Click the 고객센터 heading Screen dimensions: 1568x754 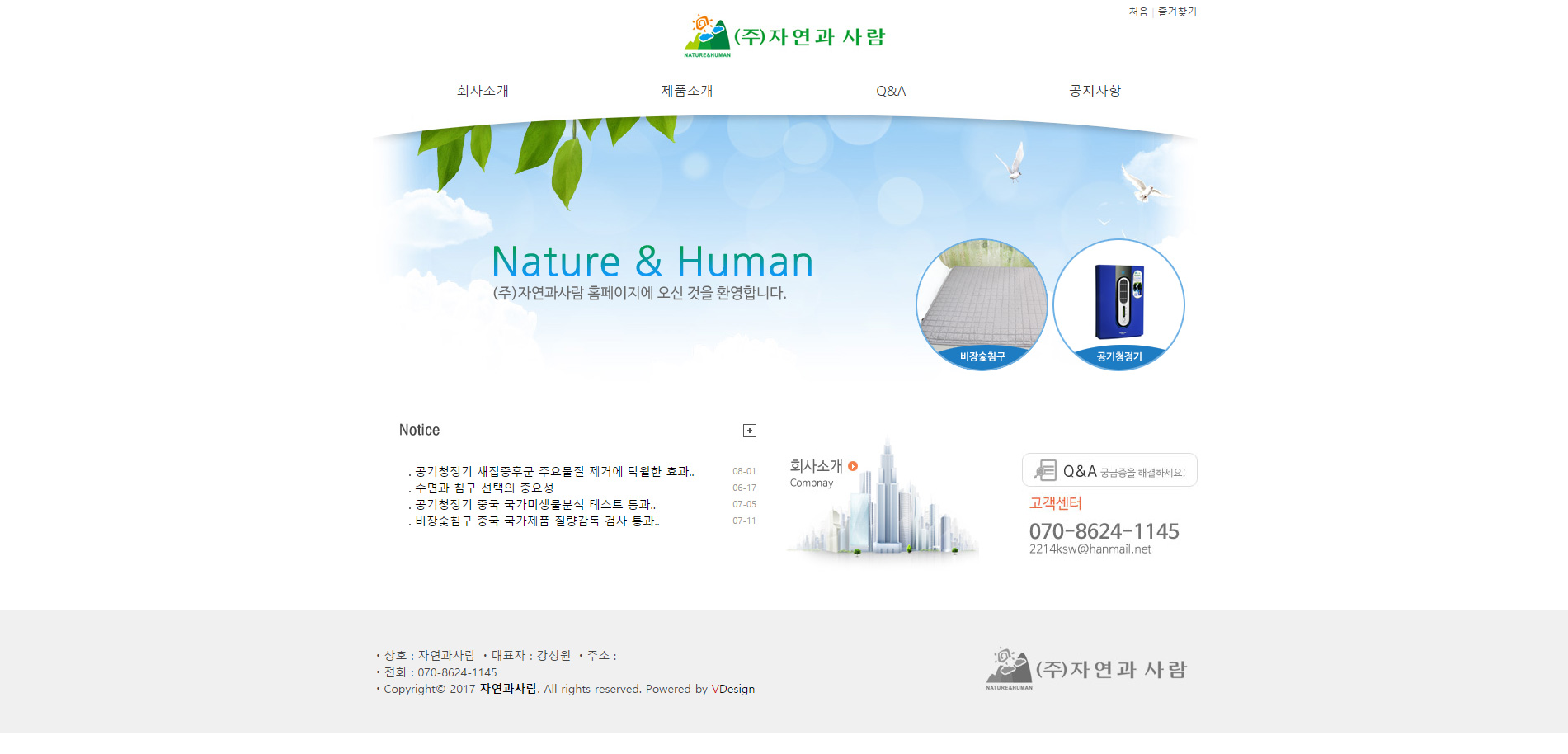point(1055,503)
